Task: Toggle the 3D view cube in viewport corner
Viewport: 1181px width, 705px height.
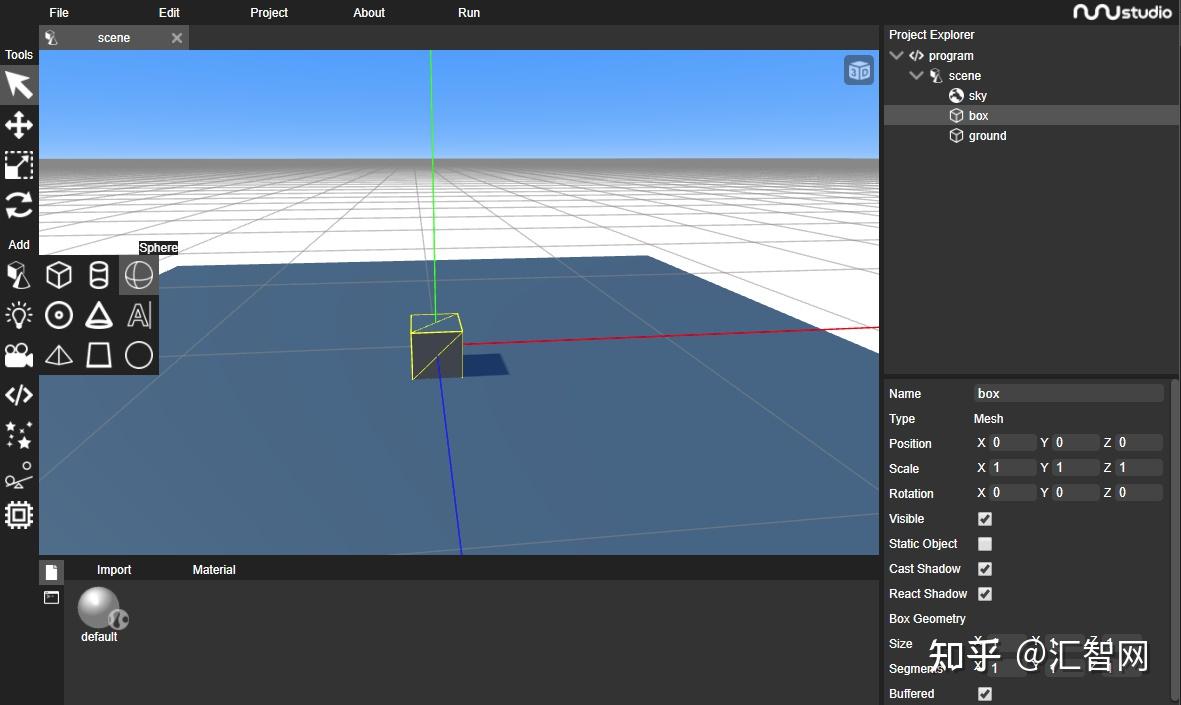Action: click(858, 69)
